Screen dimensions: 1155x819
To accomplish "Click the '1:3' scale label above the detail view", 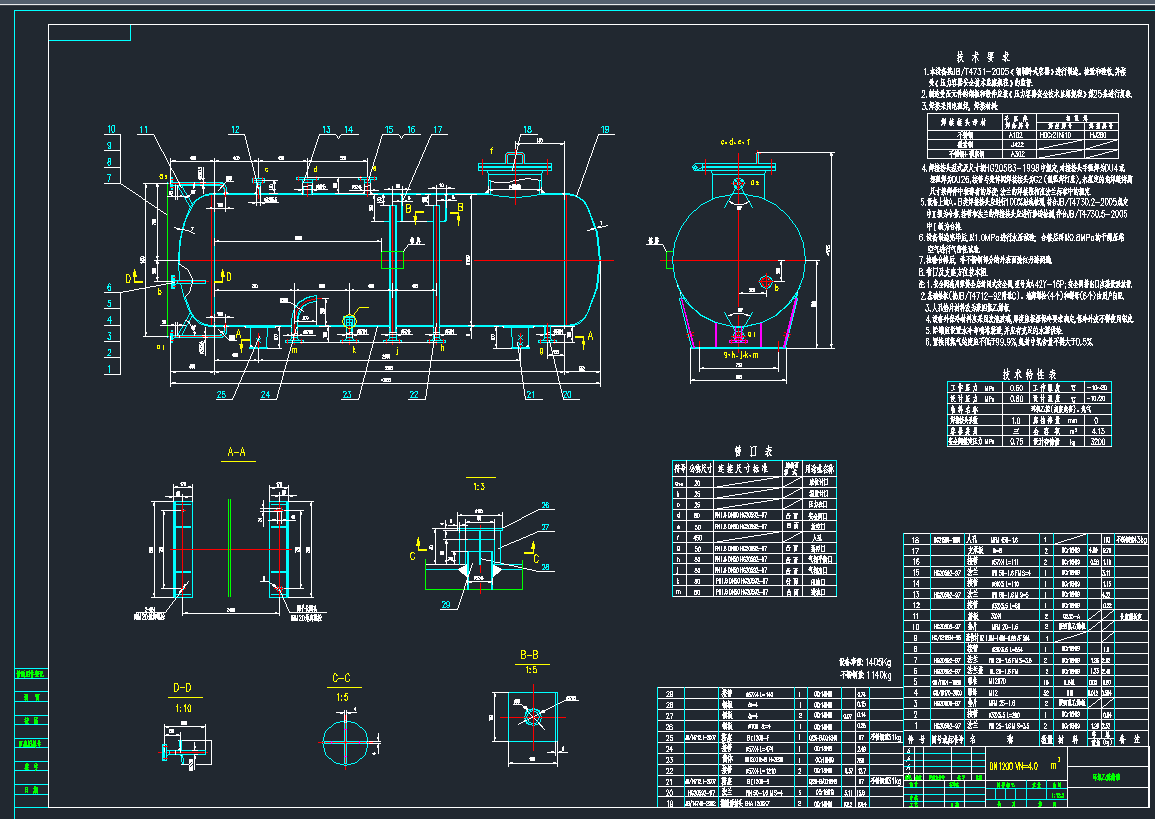I will 479,487.
